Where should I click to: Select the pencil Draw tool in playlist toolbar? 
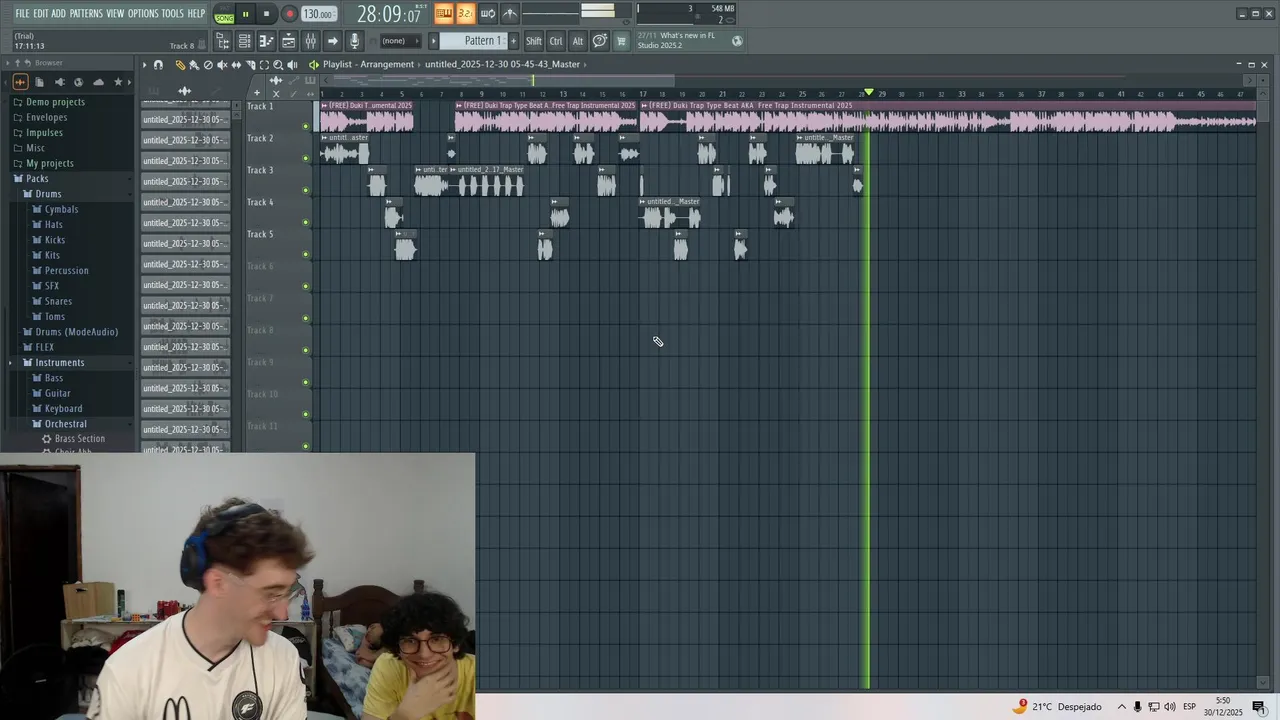(x=180, y=65)
